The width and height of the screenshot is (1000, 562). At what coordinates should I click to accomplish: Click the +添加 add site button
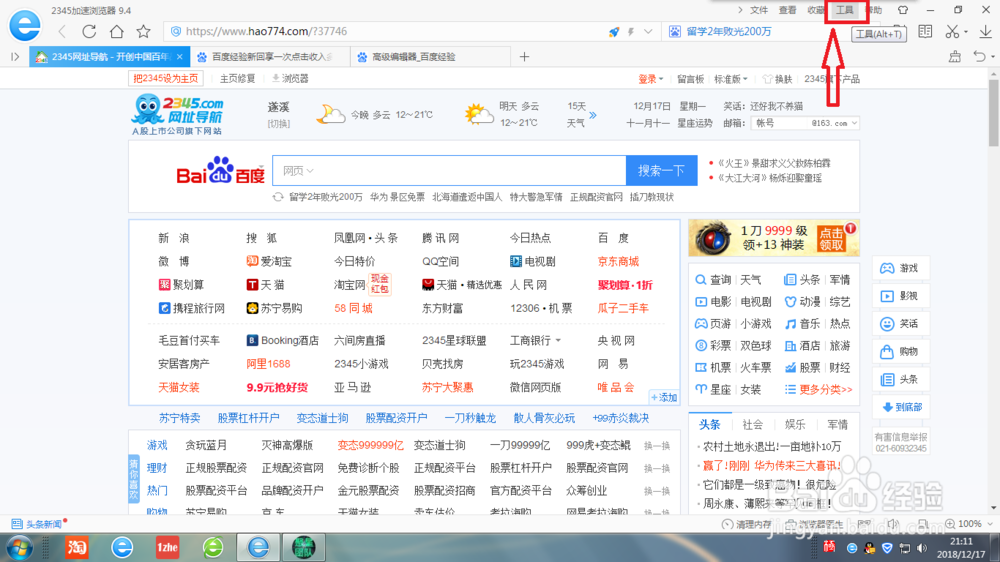coord(664,397)
